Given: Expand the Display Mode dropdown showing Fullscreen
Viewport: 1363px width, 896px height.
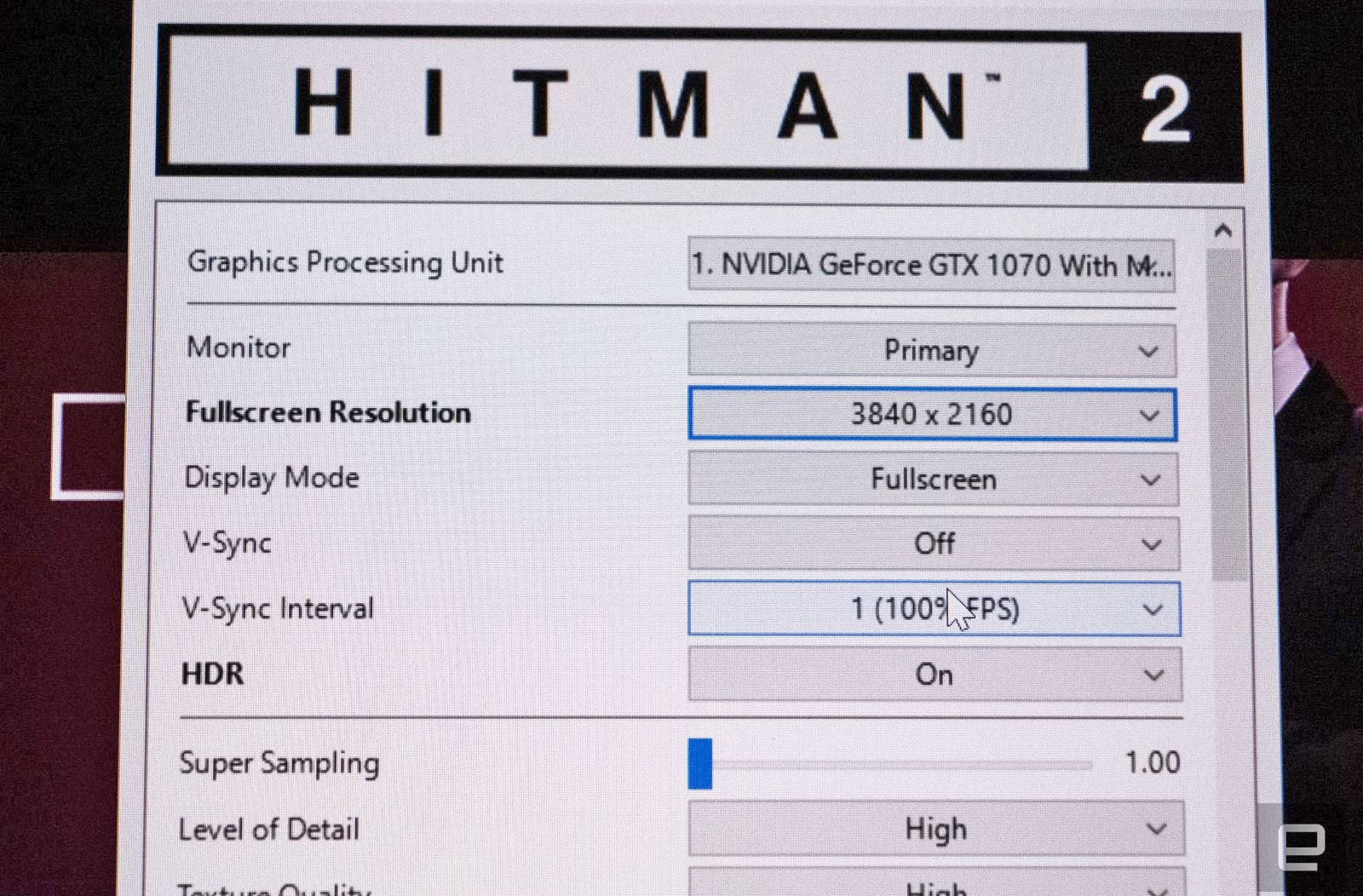Looking at the screenshot, I should (x=934, y=479).
